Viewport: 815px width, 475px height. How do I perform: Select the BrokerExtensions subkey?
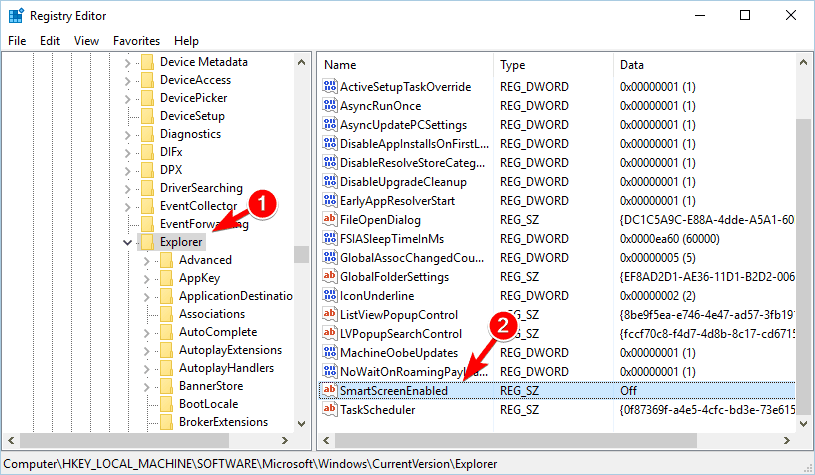tap(224, 422)
